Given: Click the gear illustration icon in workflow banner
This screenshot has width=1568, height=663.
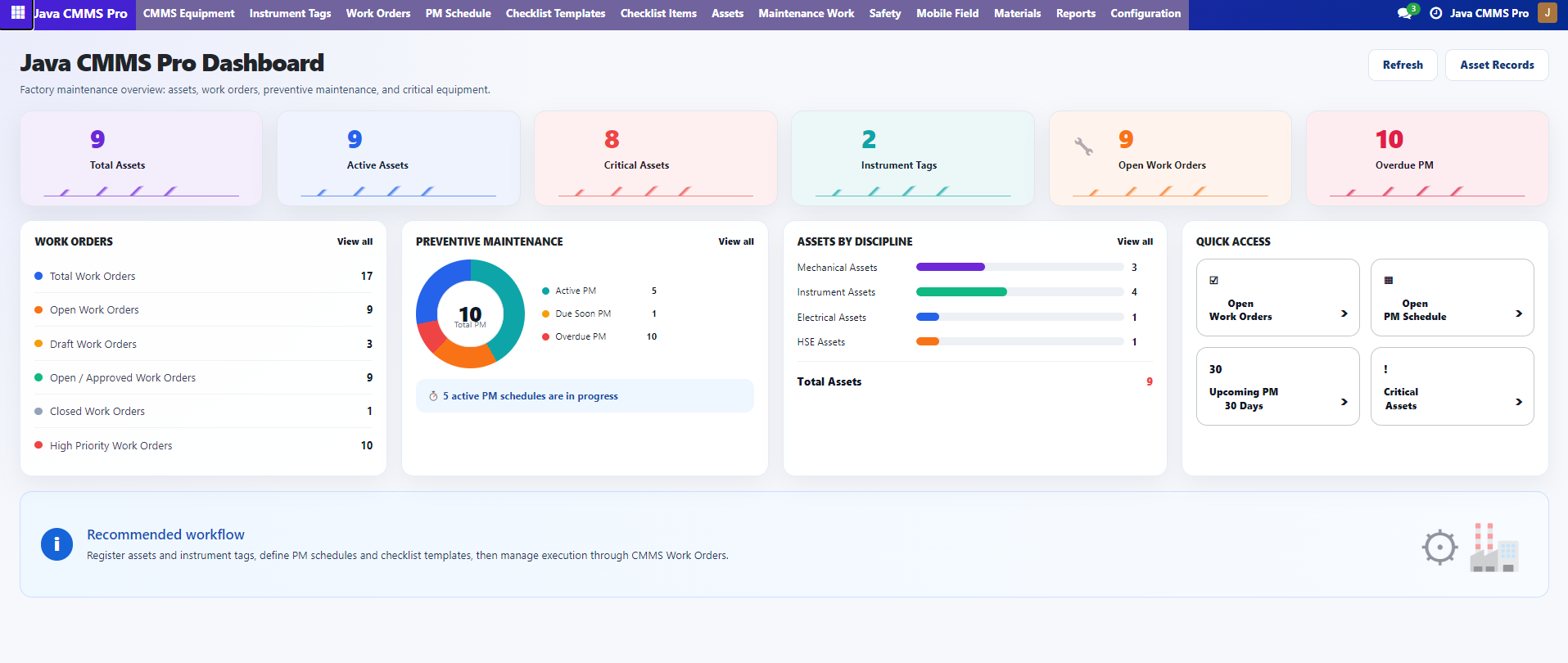Looking at the screenshot, I should coord(1439,548).
